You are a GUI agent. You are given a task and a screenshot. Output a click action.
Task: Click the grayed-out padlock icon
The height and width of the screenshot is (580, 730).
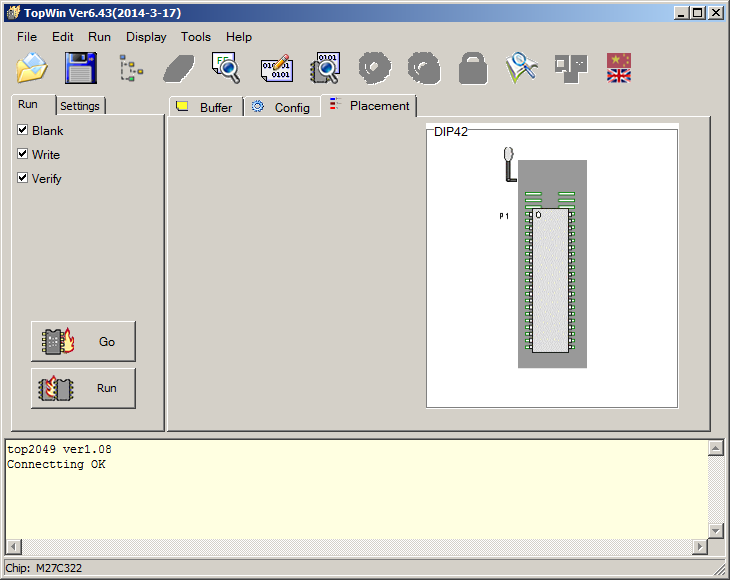pyautogui.click(x=472, y=68)
